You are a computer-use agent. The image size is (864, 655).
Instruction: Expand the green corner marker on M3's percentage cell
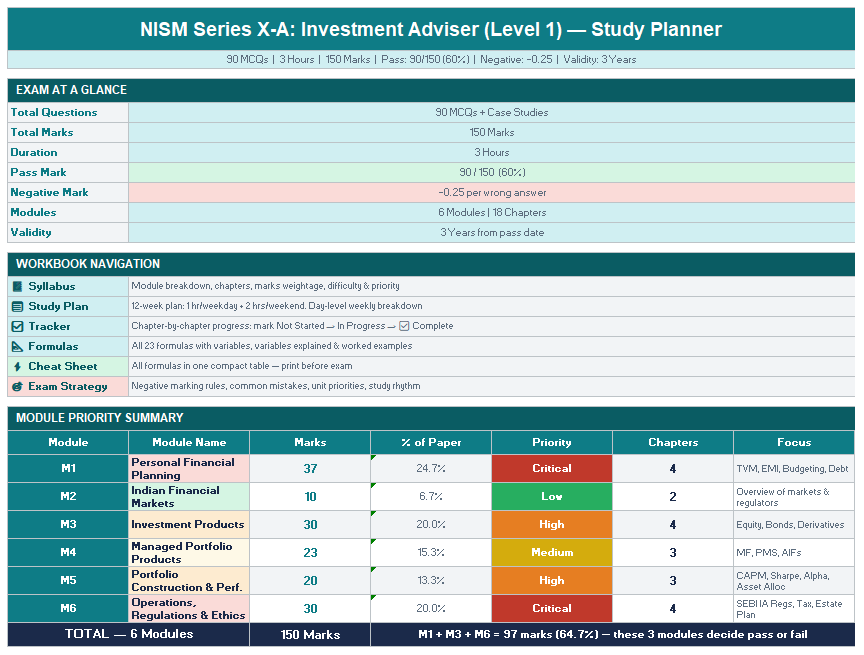point(374,515)
